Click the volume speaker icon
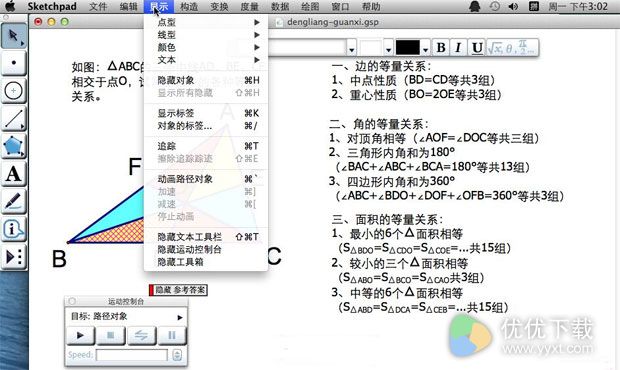 tap(513, 6)
